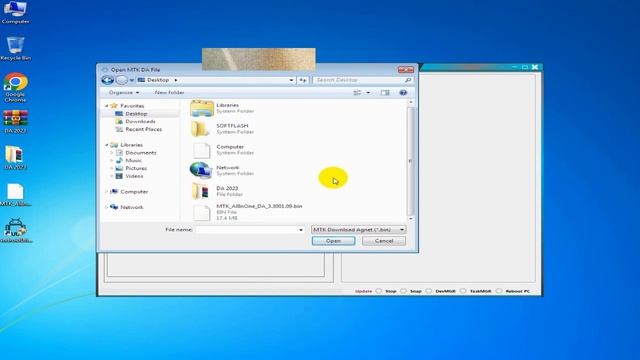Click the search magnifier icon

click(407, 80)
